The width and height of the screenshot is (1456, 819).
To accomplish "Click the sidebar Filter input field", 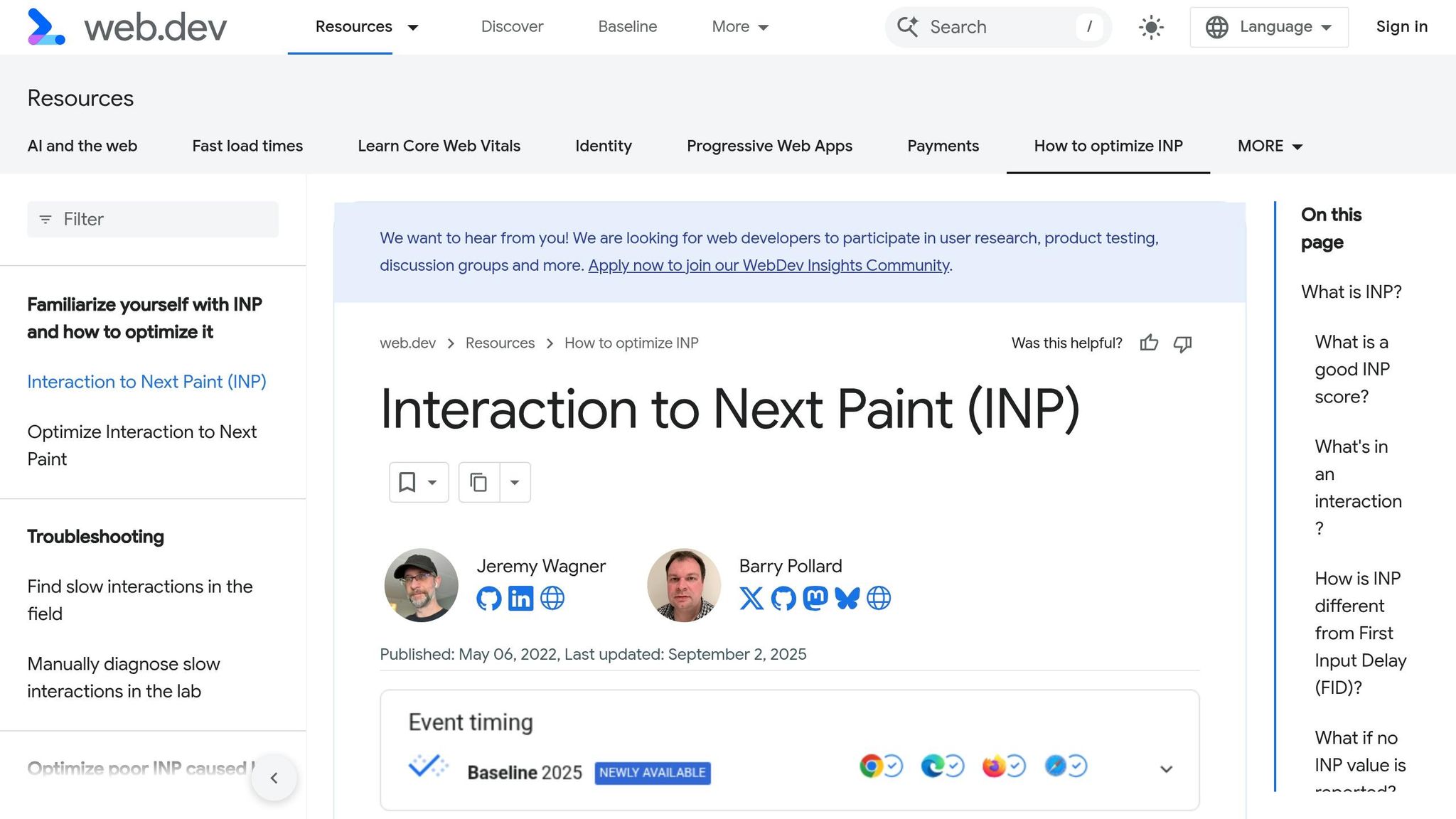I will click(x=153, y=220).
